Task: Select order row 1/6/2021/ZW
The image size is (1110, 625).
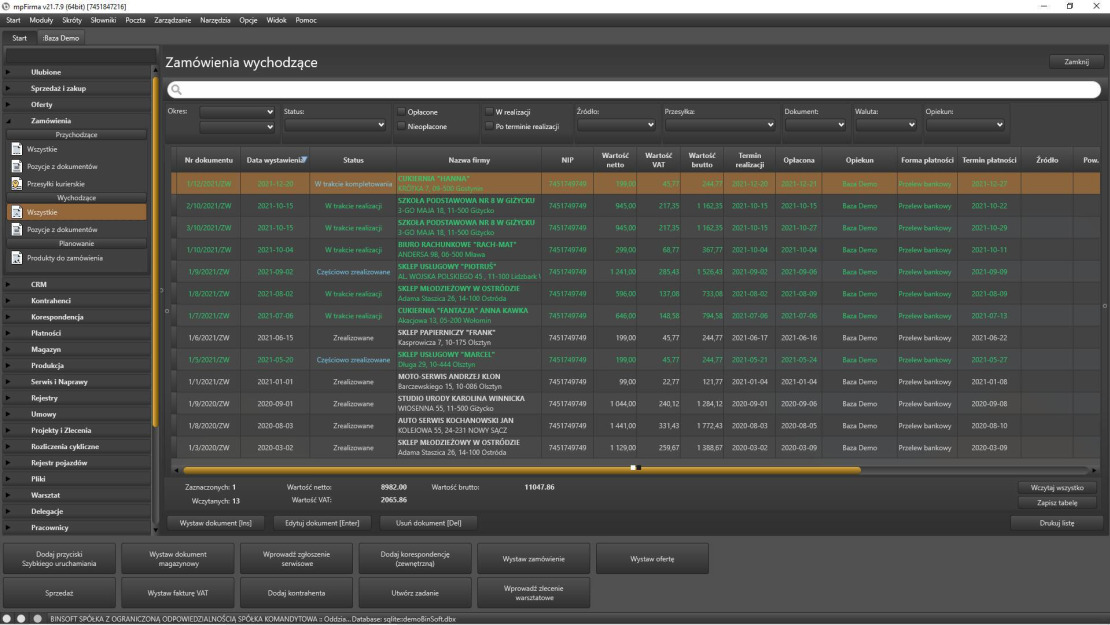Action: pos(636,338)
